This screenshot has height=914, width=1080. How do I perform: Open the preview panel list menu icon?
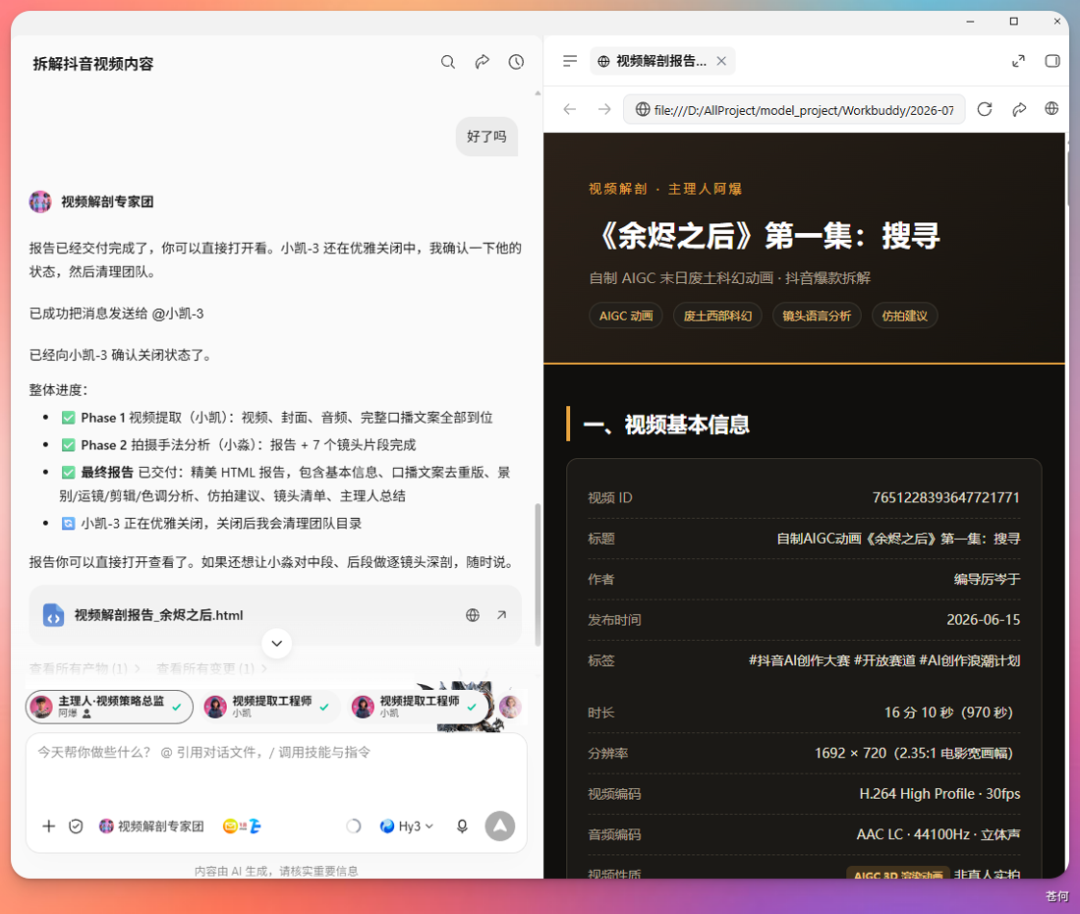coord(570,61)
